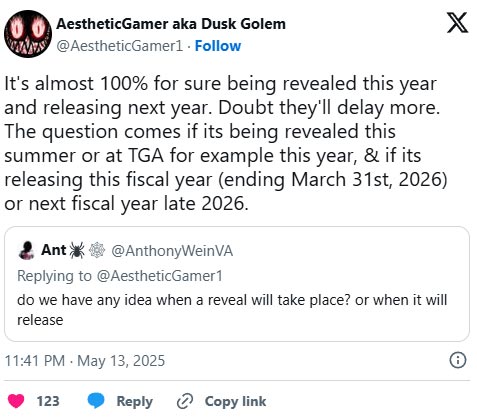
Task: Click the spider emoji next to Ant
Action: (77, 251)
